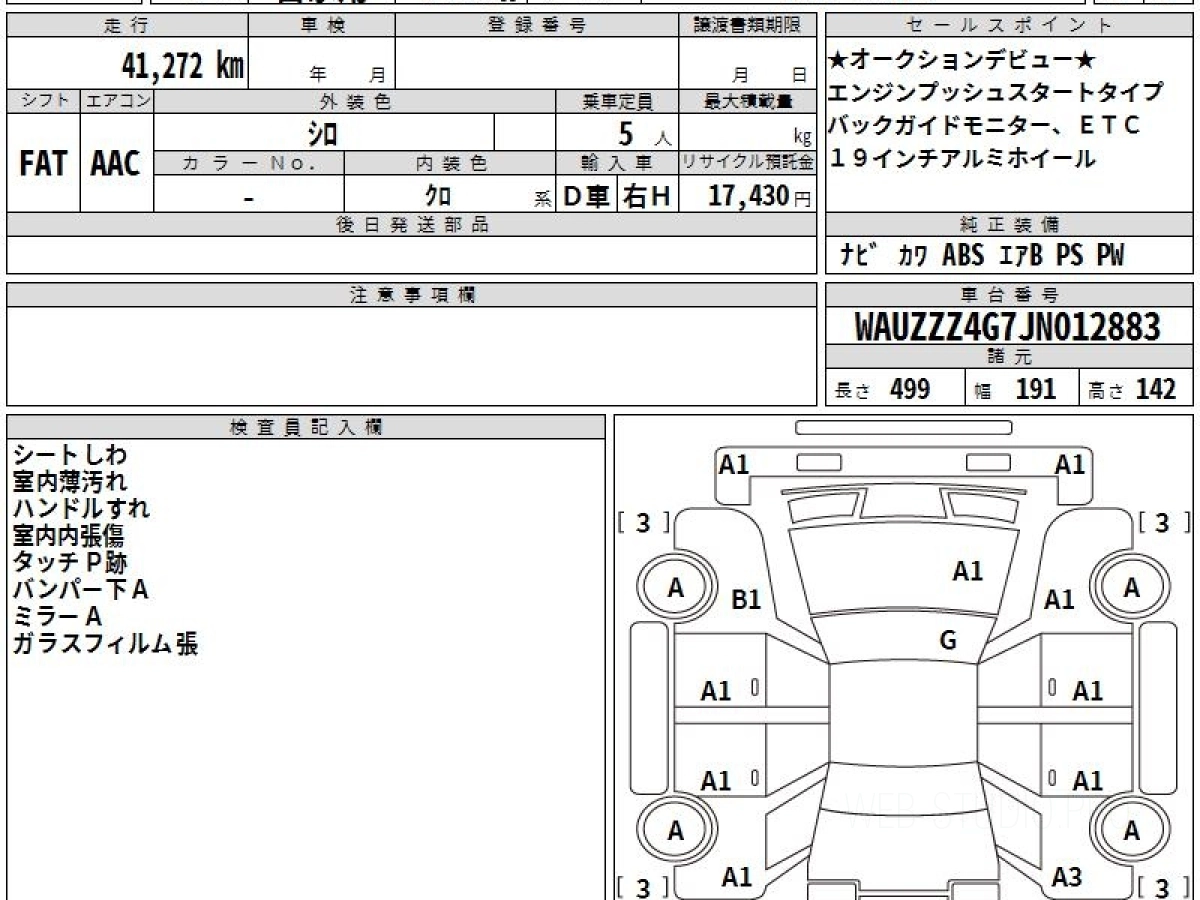Screen dimensions: 1200x900
Task: Select the エアB equipment entry
Action: (x=1021, y=256)
